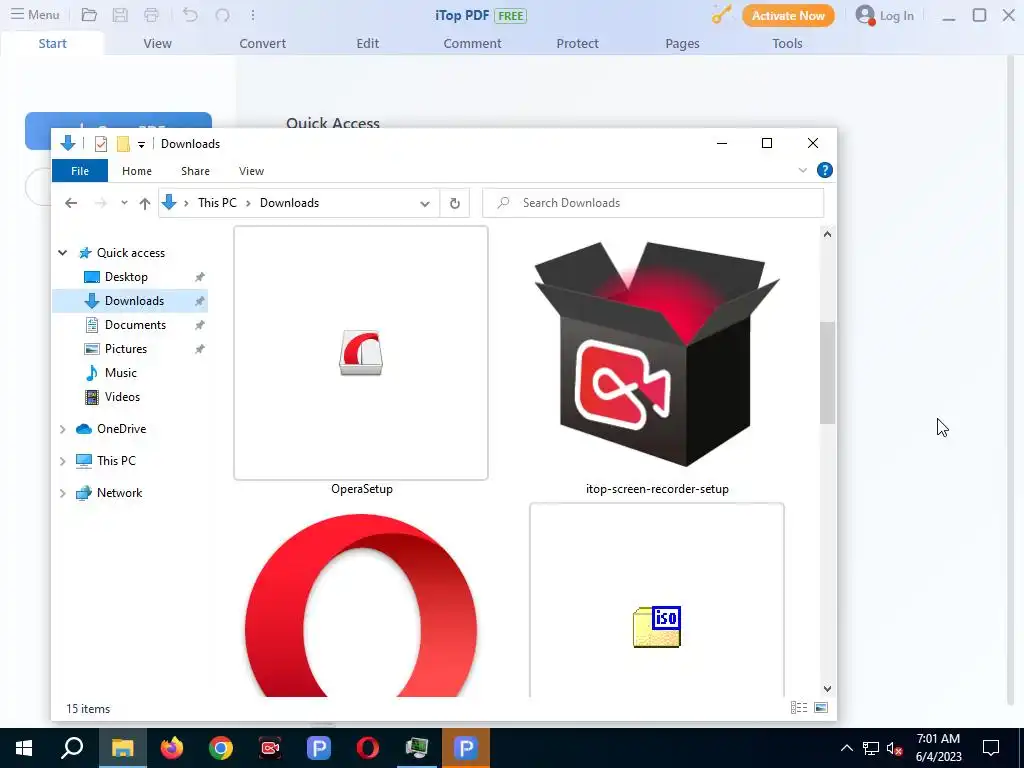
Task: Open Firefox from the taskbar
Action: click(172, 748)
